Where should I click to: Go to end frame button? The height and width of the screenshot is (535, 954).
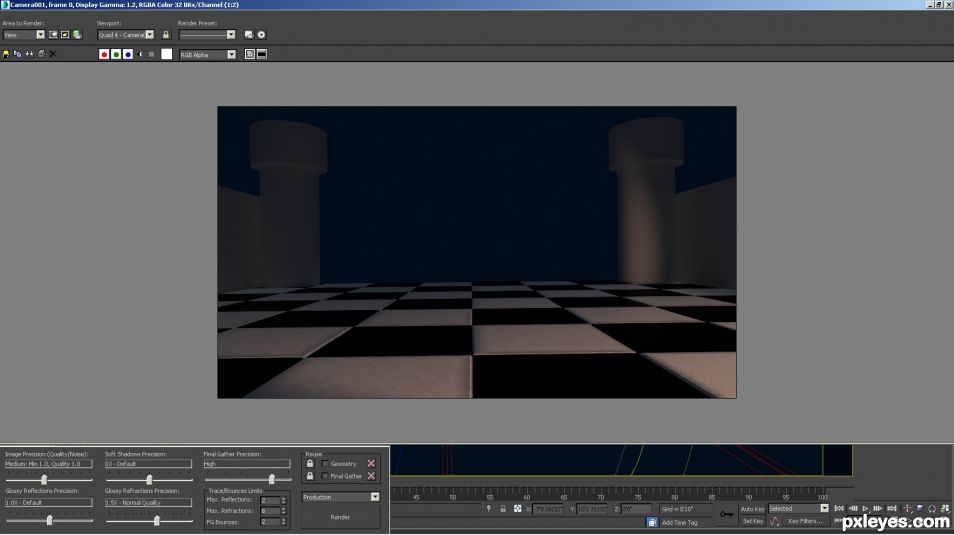pyautogui.click(x=891, y=508)
